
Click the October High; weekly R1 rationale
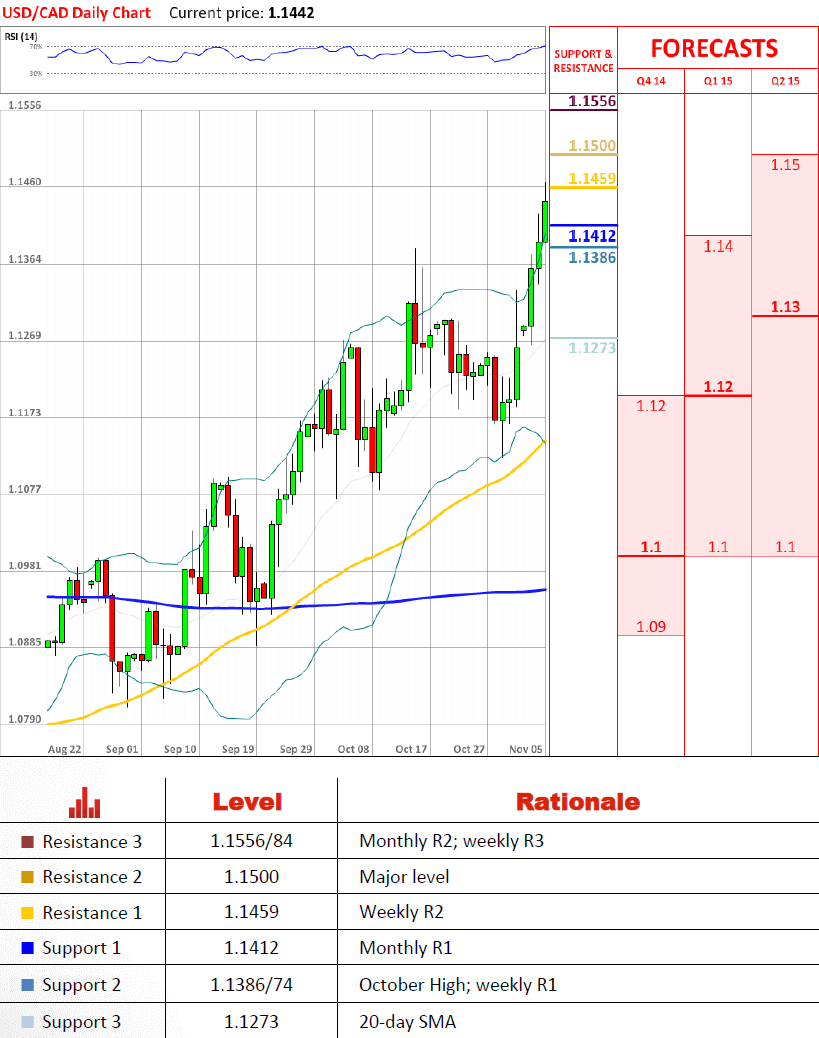[458, 985]
